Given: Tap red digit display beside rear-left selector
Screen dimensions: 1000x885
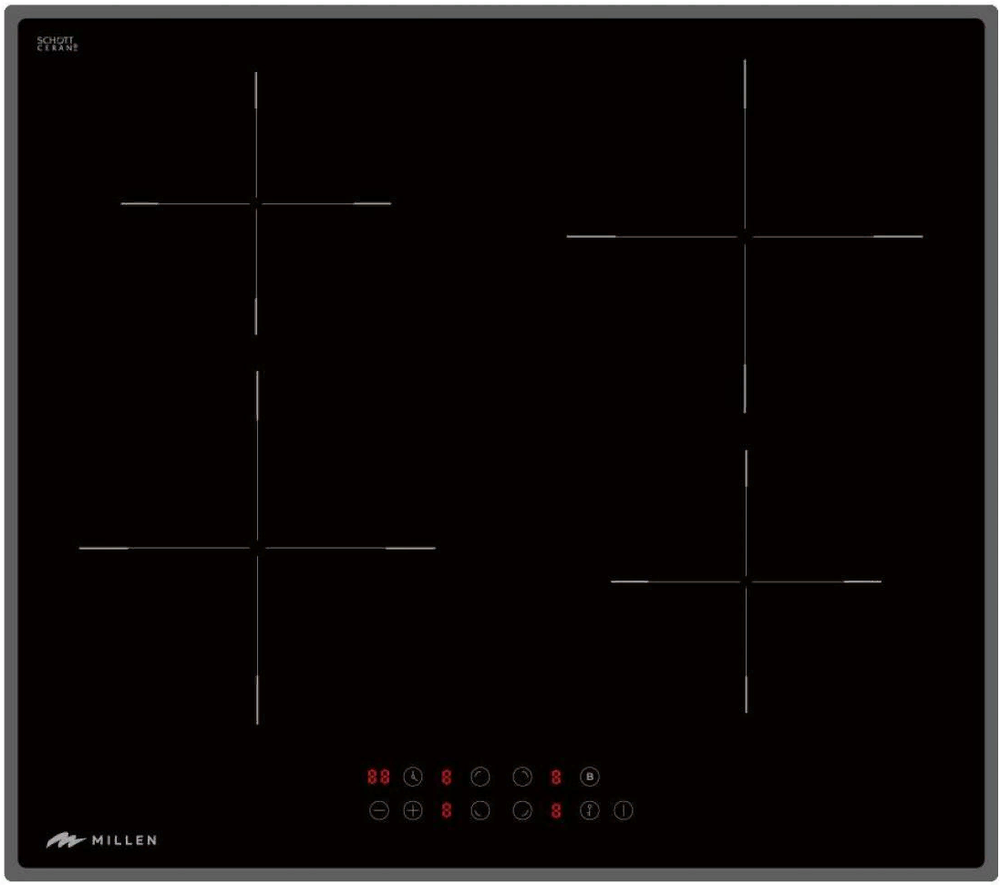Looking at the screenshot, I should click(x=447, y=776).
